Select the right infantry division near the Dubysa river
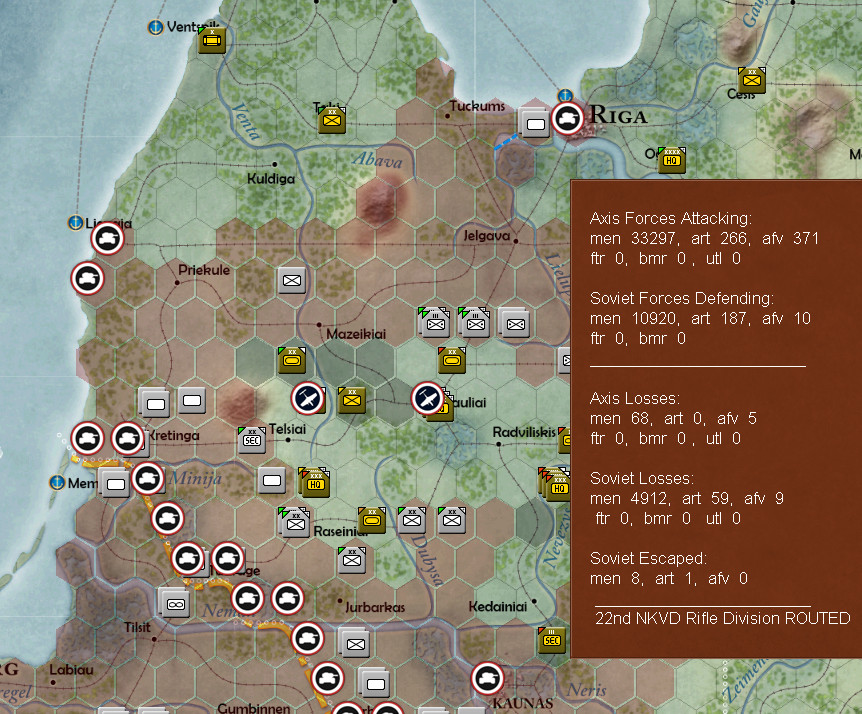This screenshot has height=714, width=862. coord(452,520)
